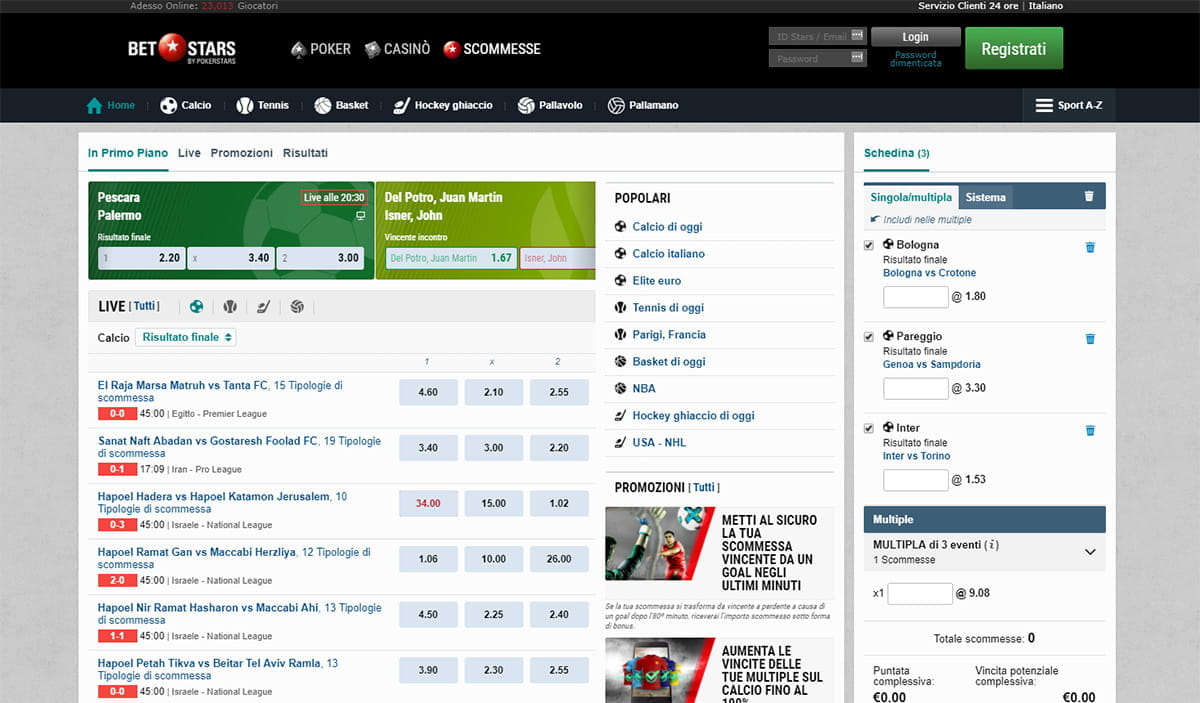Switch to the Live tab
Image resolution: width=1200 pixels, height=703 pixels.
[x=189, y=153]
